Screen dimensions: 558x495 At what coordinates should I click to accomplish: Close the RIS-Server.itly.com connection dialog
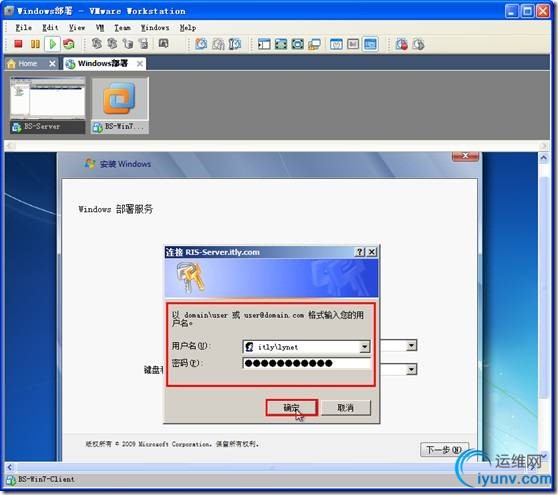[372, 252]
